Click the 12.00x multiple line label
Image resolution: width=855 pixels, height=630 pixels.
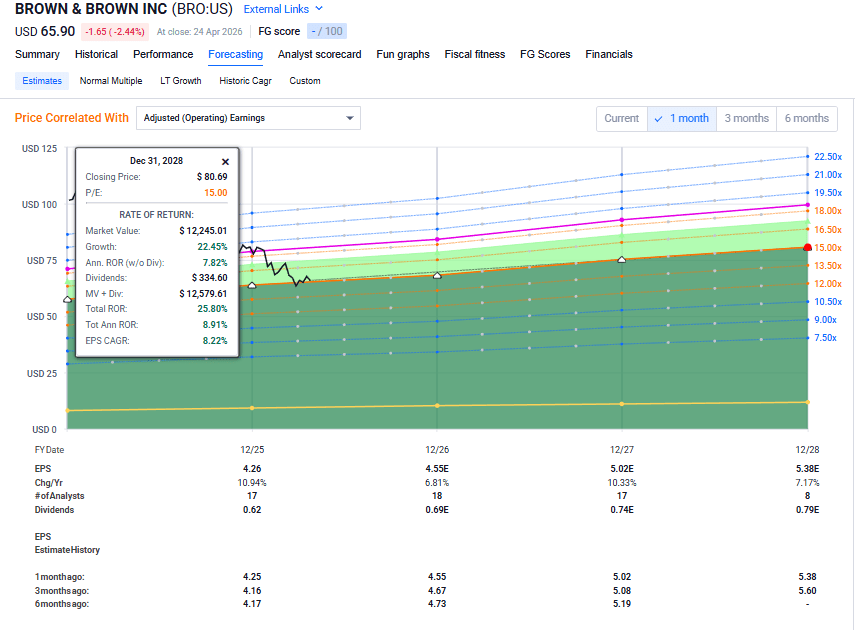(x=828, y=284)
